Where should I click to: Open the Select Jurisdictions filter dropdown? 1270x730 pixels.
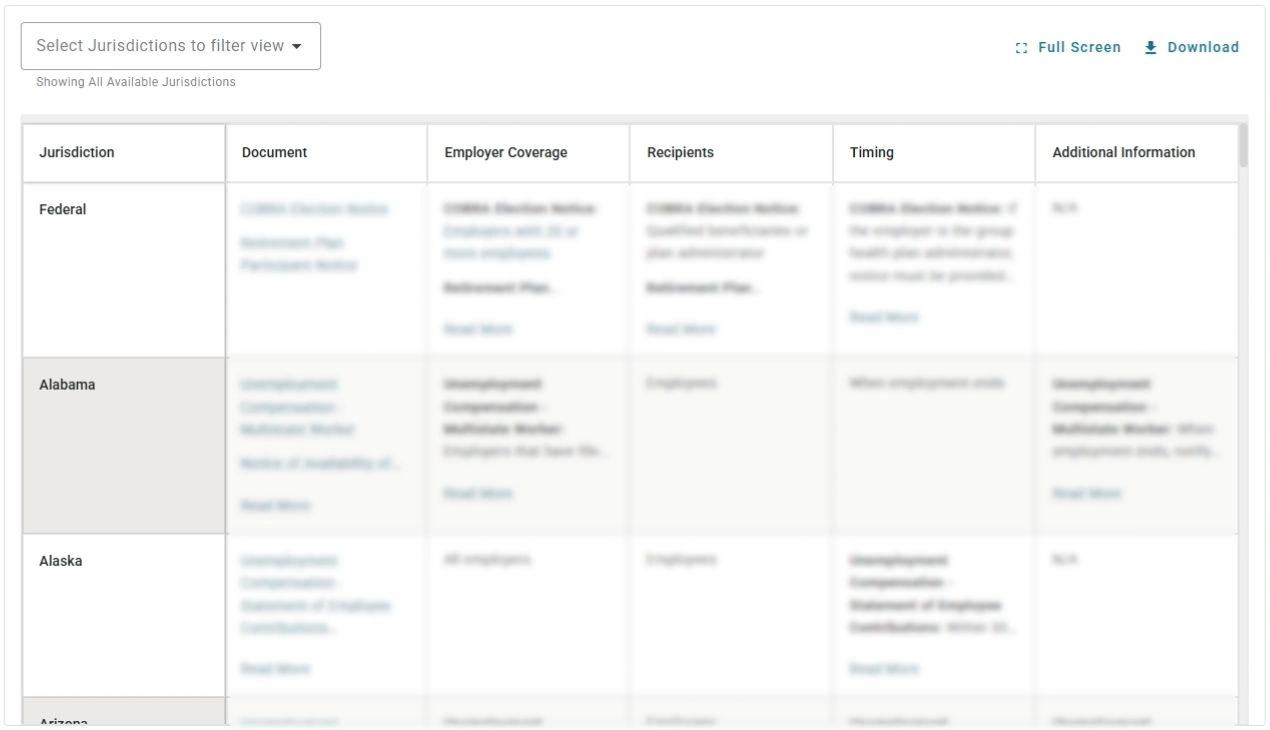pos(170,45)
